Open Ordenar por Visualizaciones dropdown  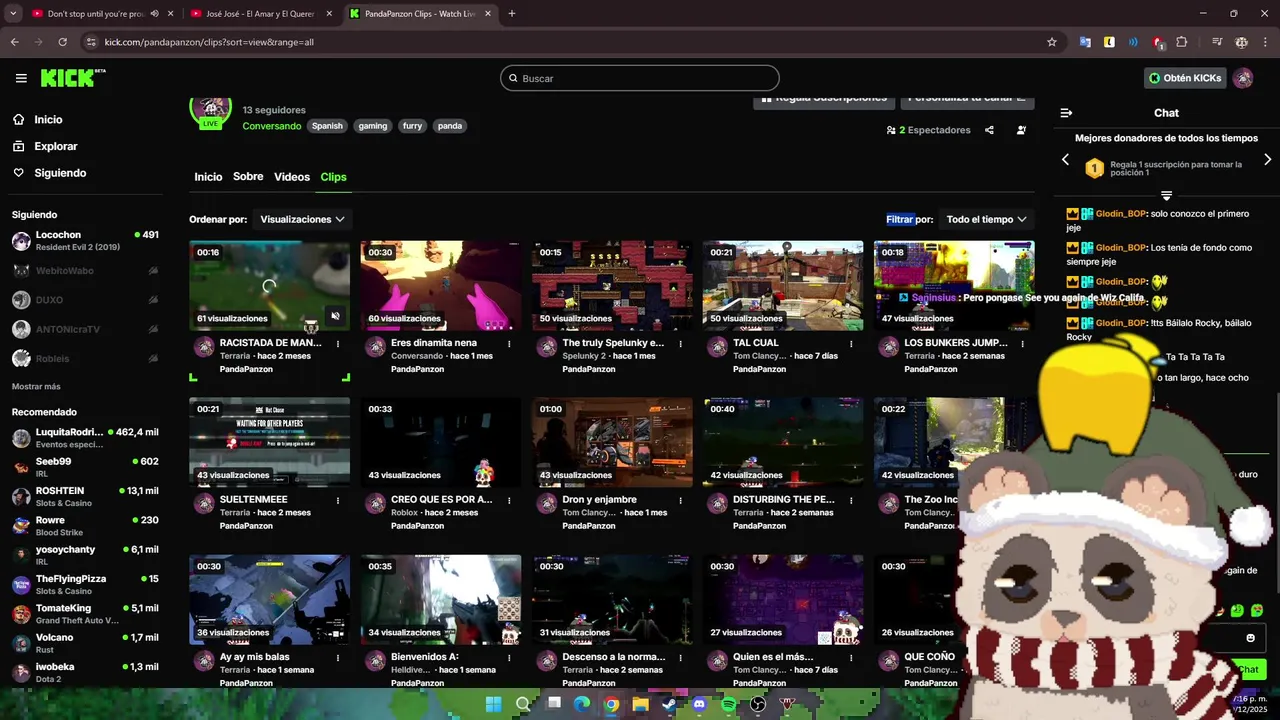pos(302,219)
